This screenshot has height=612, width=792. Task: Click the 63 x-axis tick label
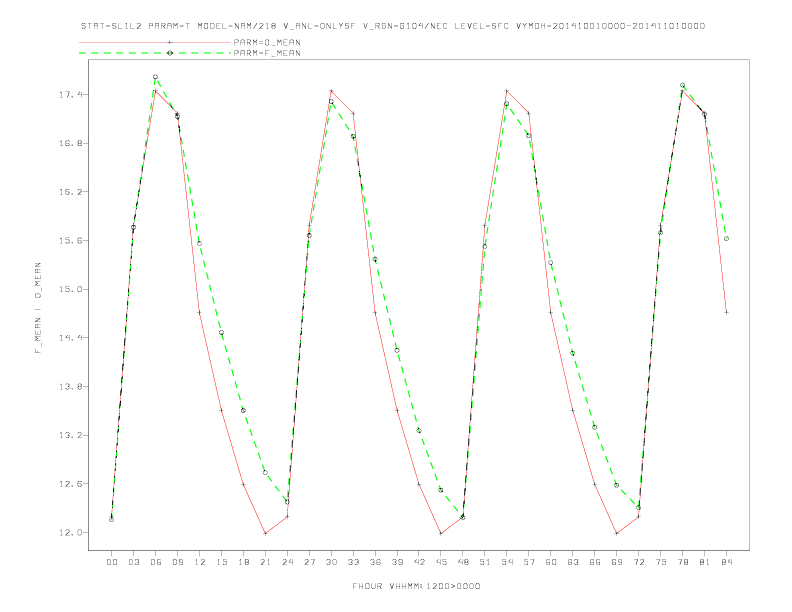pos(573,562)
